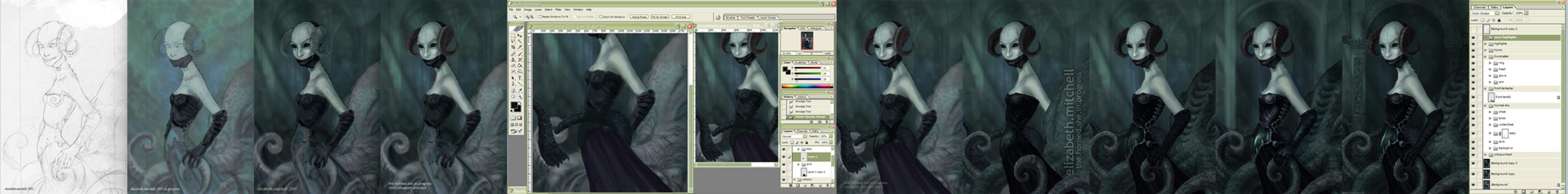This screenshot has height=194, width=1568.
Task: Toggle visibility of the frontmatter group
Action: click(x=1473, y=56)
